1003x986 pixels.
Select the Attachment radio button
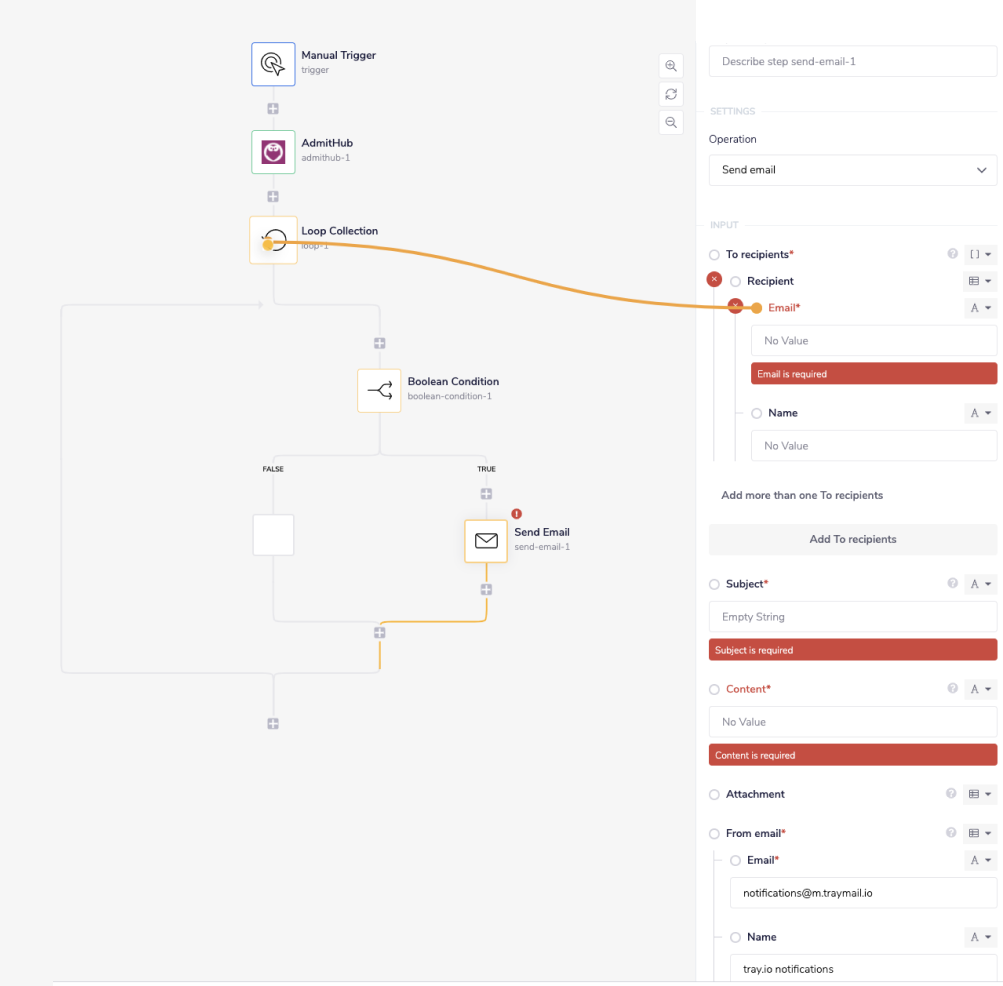tap(714, 794)
